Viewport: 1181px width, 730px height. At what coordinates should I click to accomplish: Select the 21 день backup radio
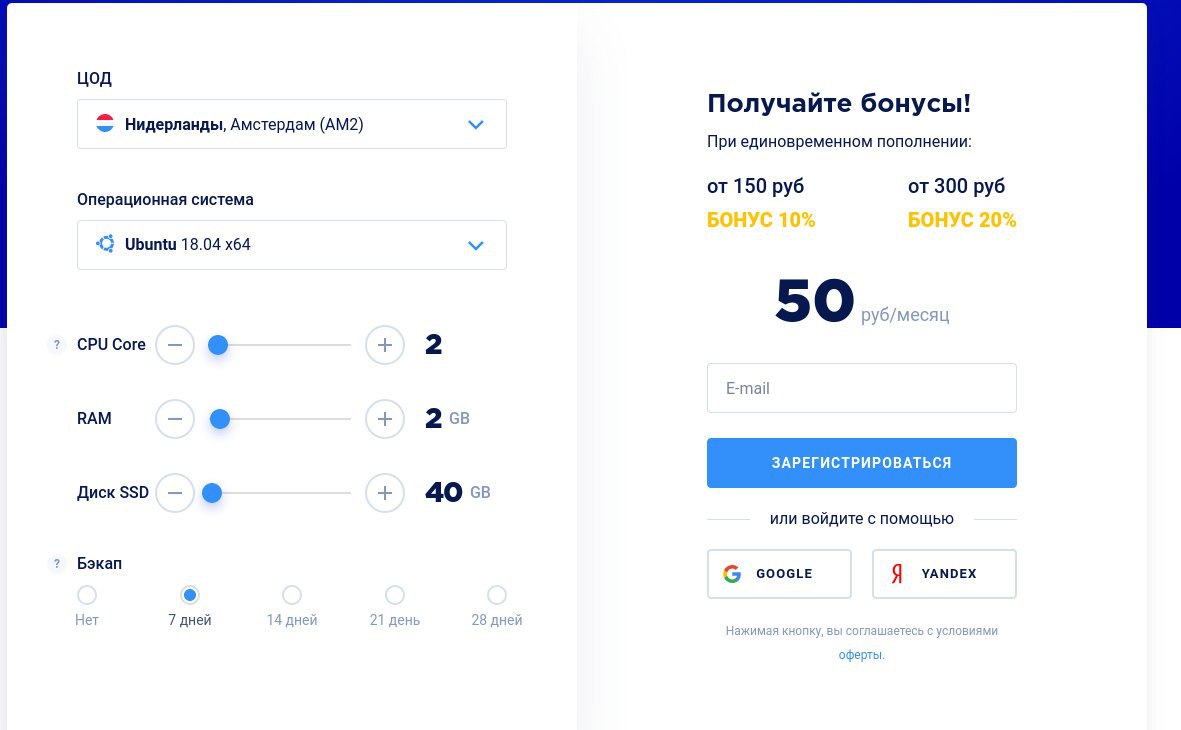click(x=395, y=595)
